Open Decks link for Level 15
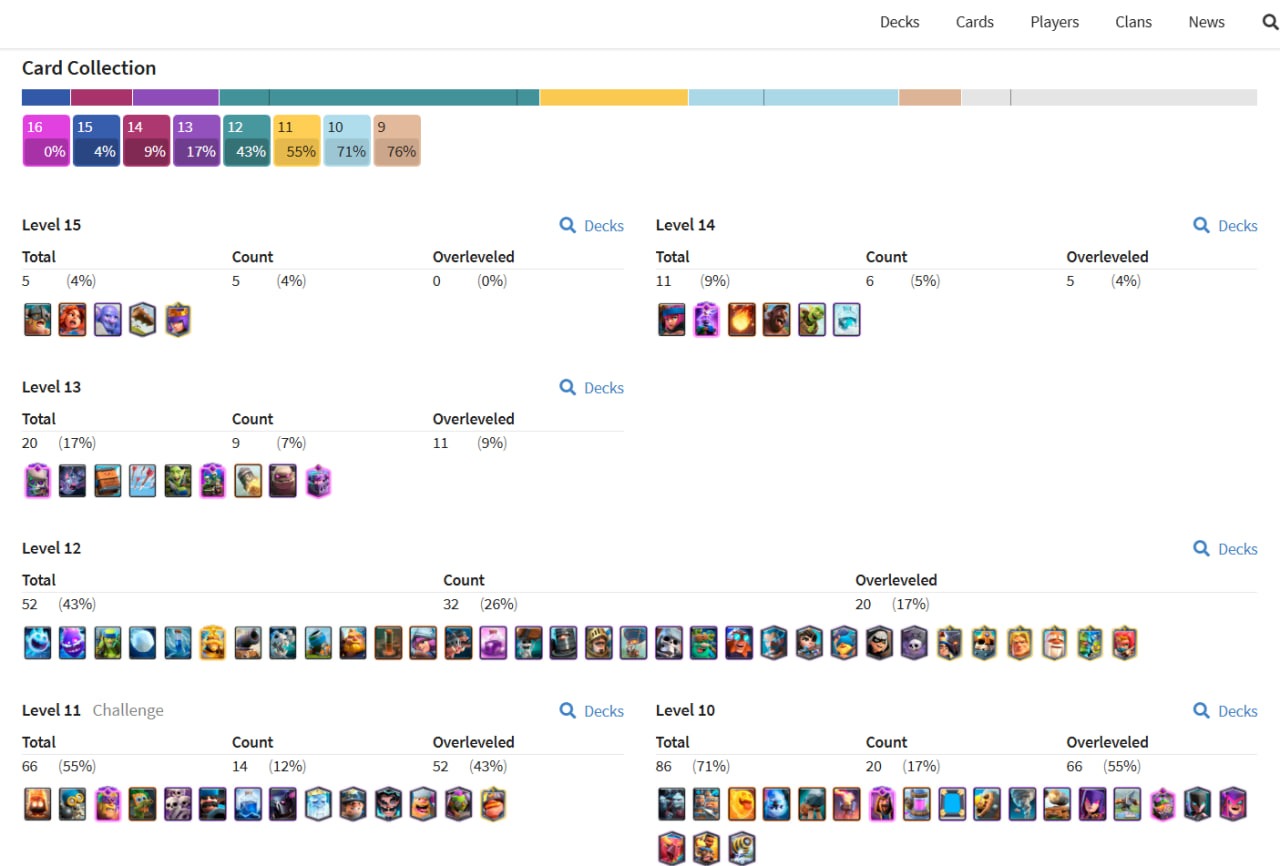Screen dimensions: 1280x866 pyautogui.click(x=591, y=226)
